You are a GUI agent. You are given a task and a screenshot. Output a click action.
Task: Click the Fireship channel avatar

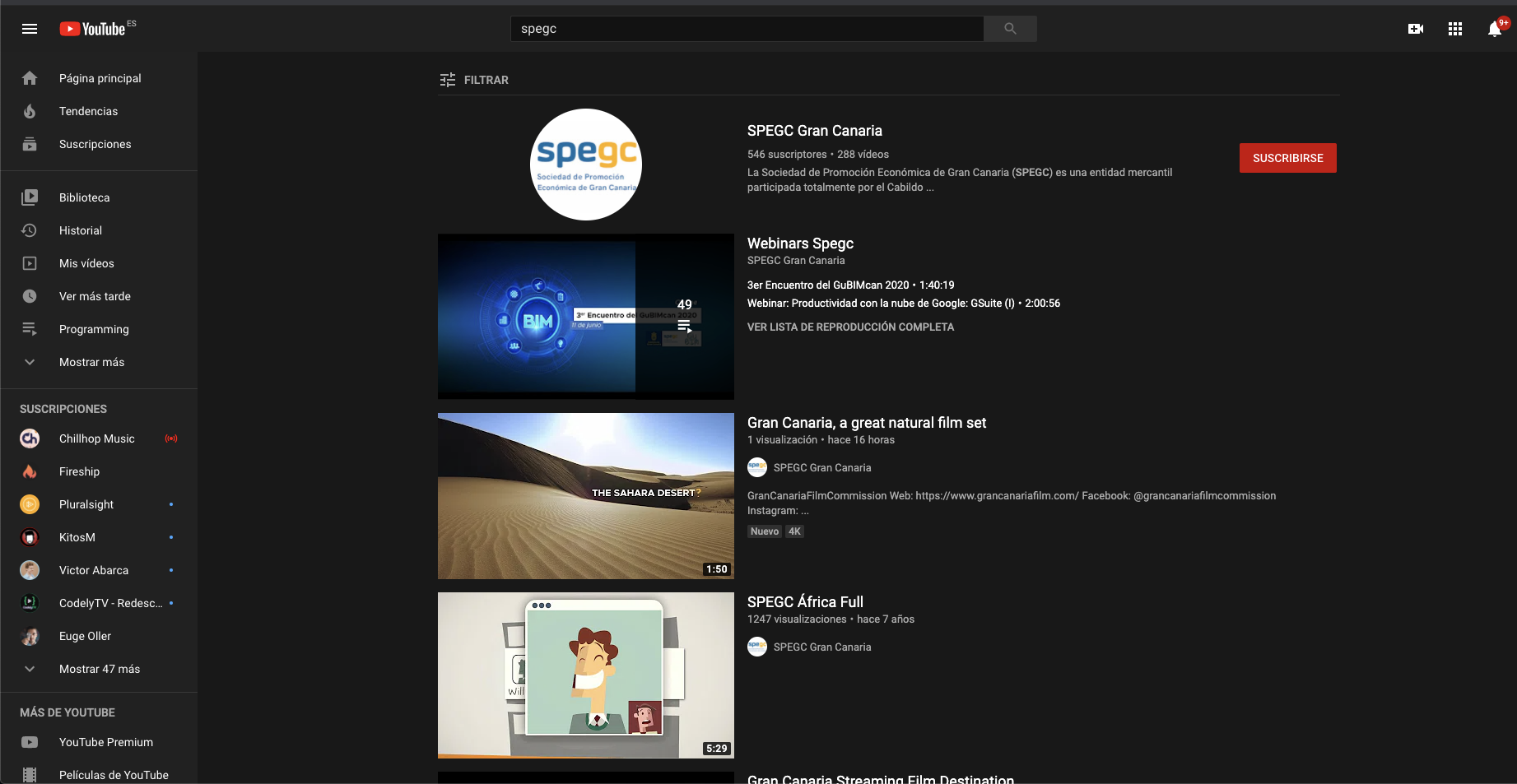coord(30,471)
